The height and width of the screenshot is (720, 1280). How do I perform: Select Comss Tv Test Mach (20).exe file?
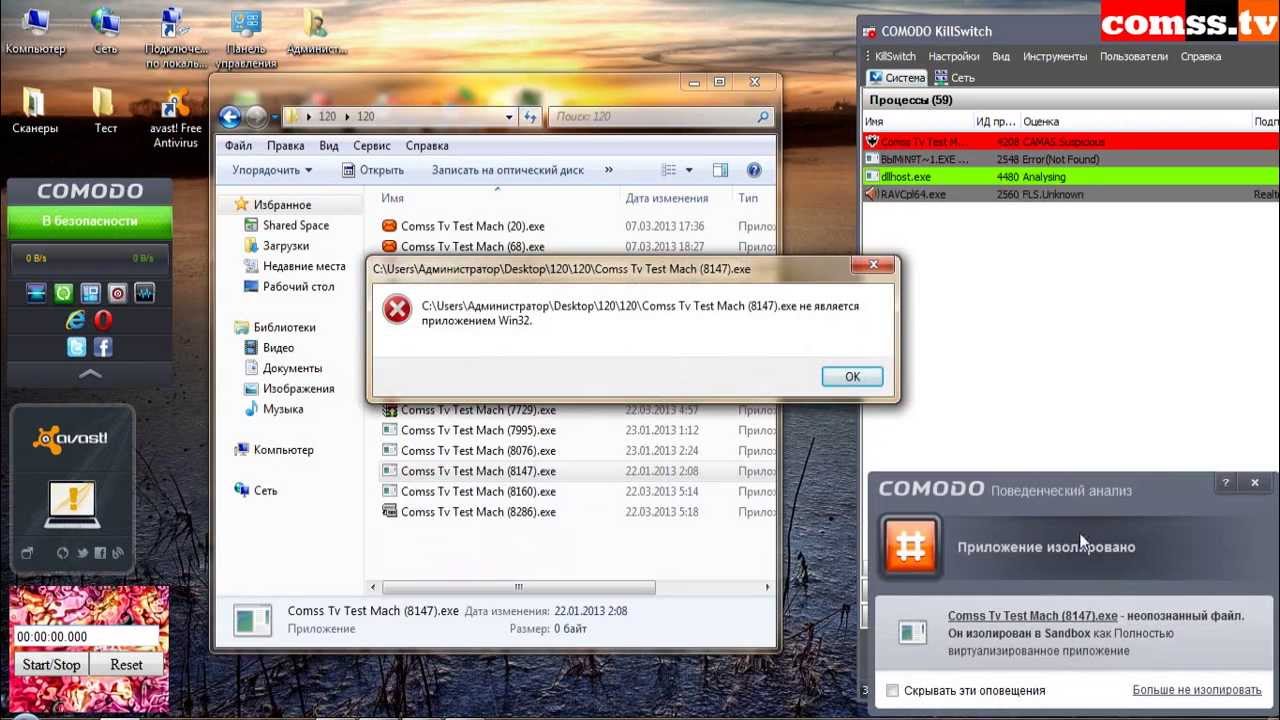tap(463, 226)
